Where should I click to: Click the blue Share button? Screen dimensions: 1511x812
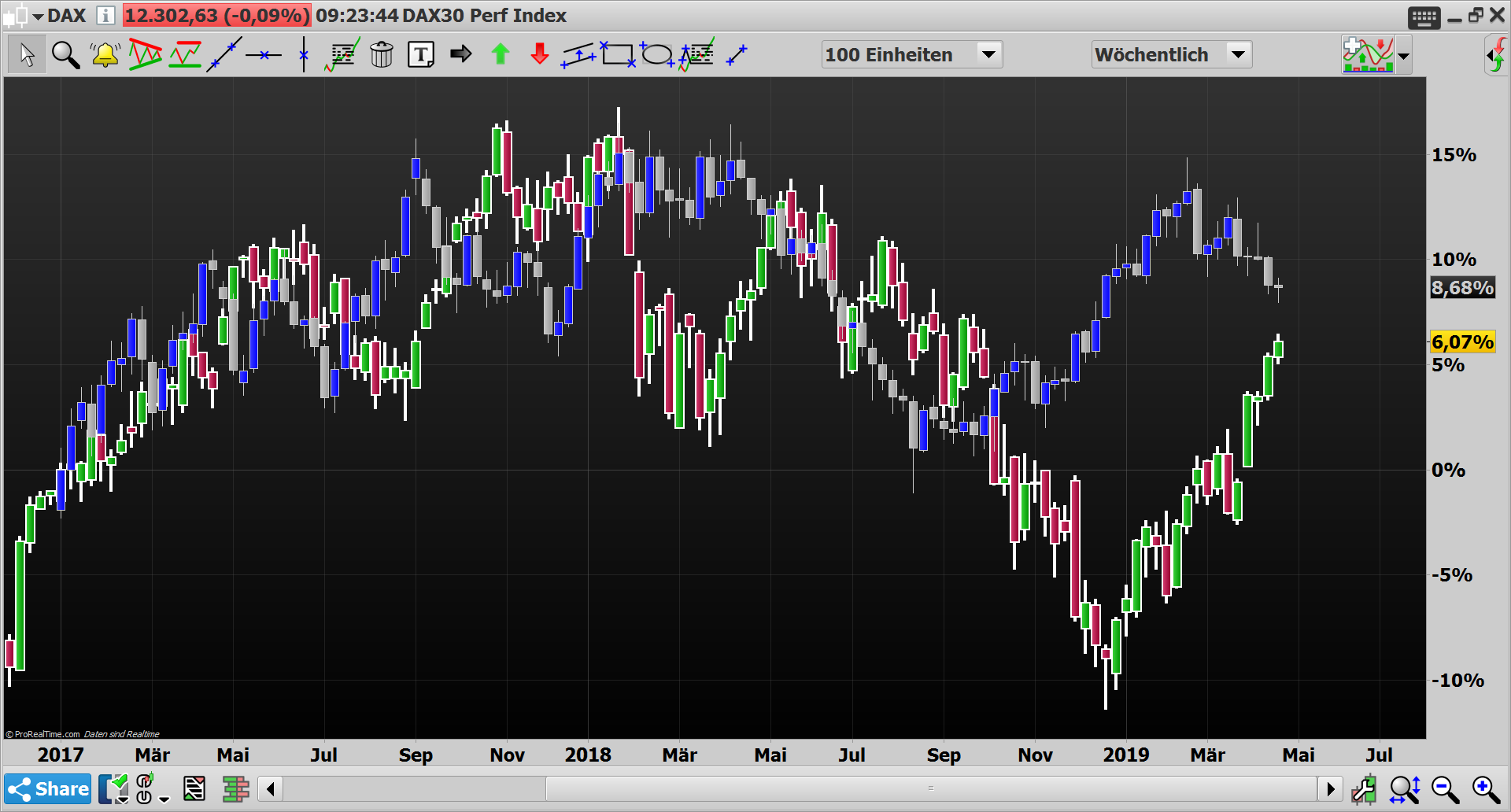point(47,788)
